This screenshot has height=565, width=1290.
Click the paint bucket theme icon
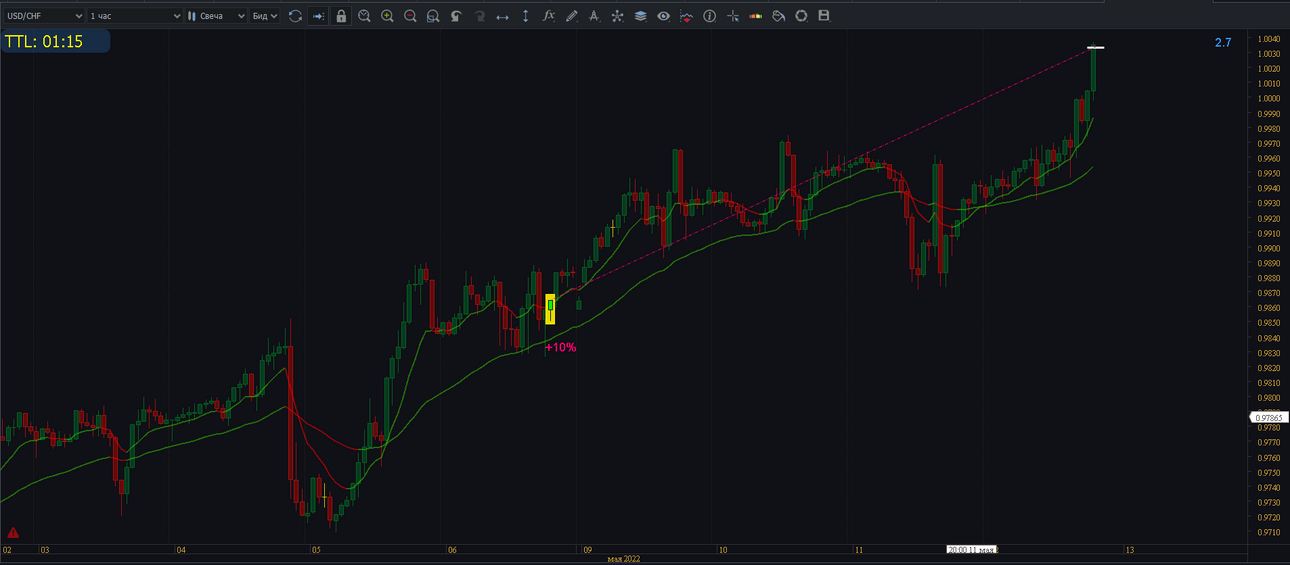[x=778, y=16]
